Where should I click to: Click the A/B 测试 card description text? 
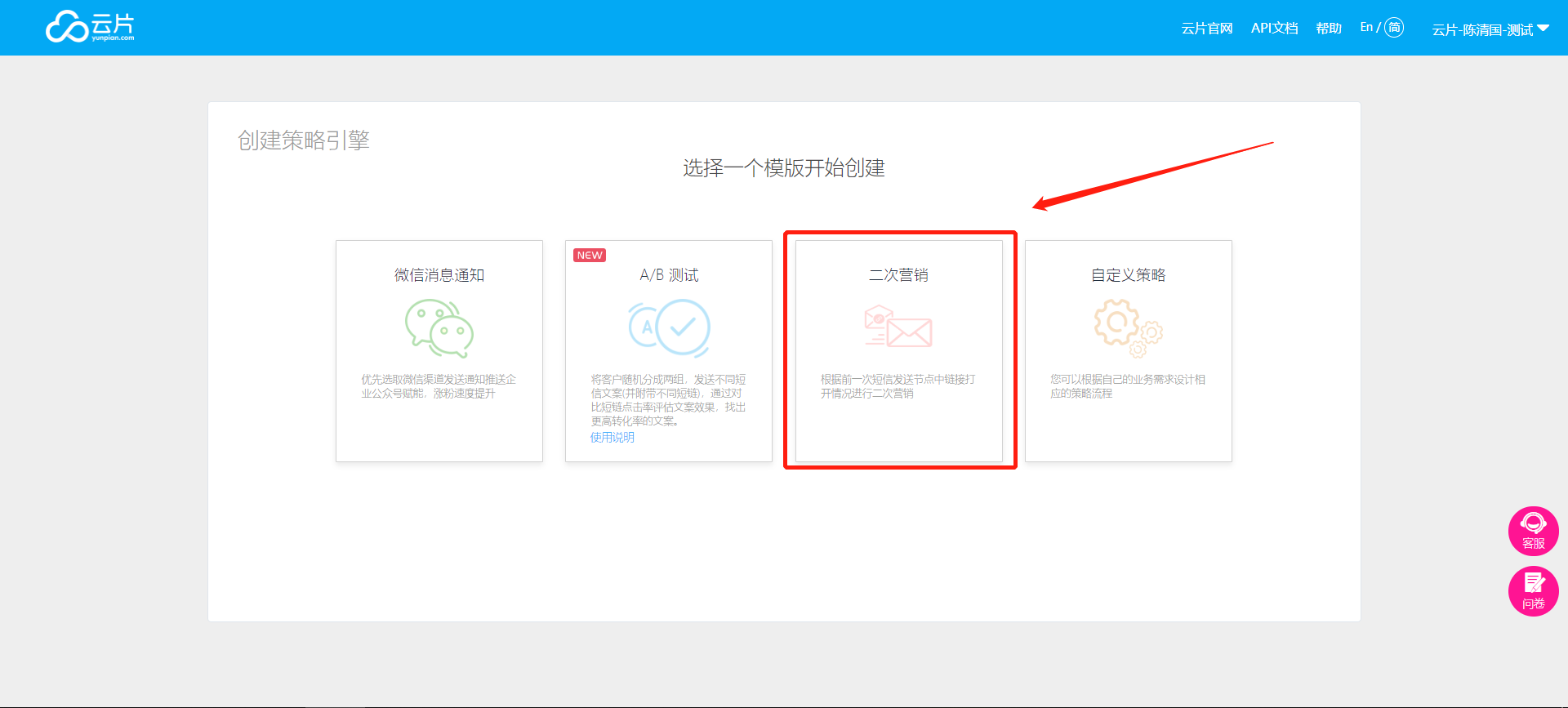668,400
